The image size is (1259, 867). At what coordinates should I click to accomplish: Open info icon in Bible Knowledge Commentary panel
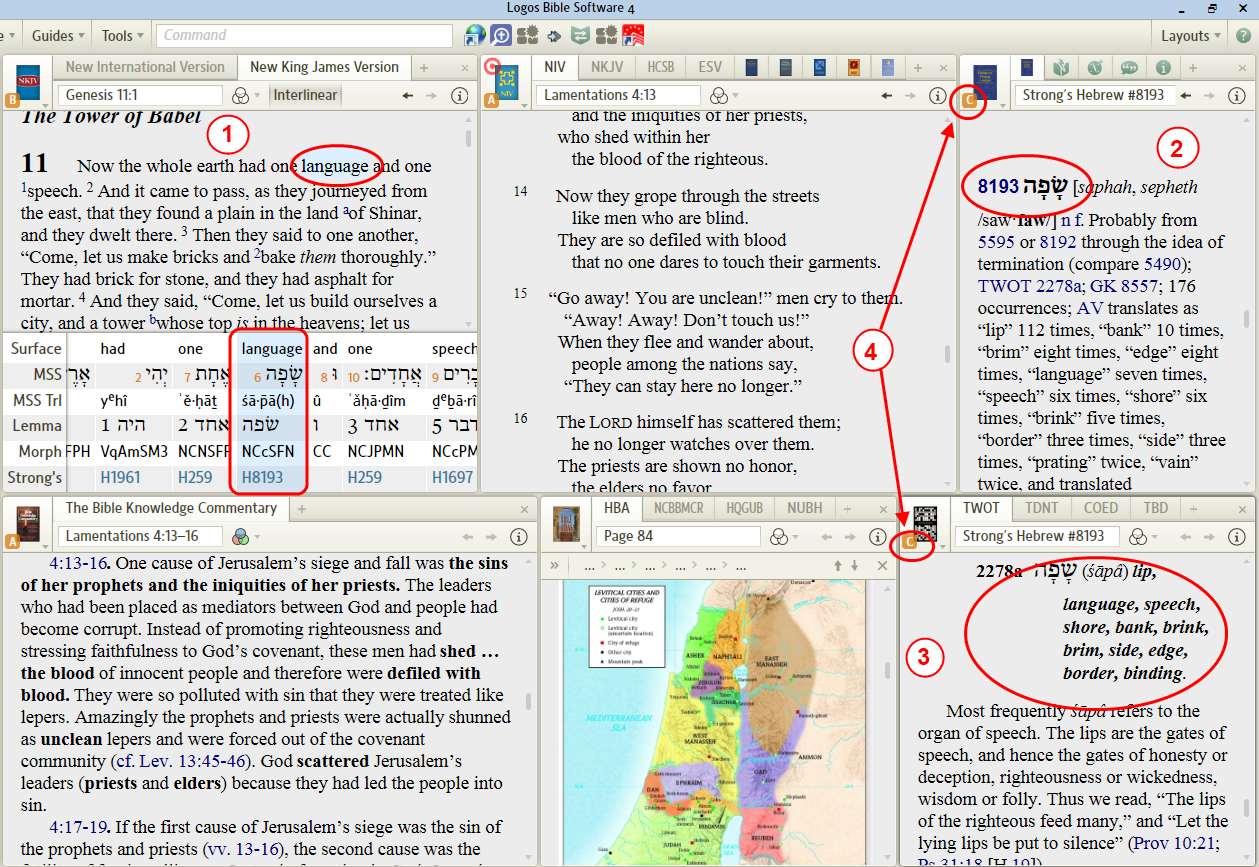(519, 537)
